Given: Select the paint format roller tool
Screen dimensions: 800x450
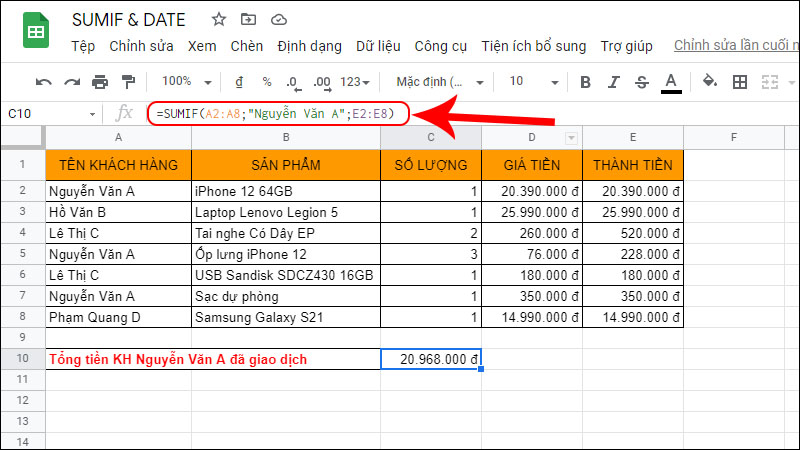Looking at the screenshot, I should tap(128, 82).
